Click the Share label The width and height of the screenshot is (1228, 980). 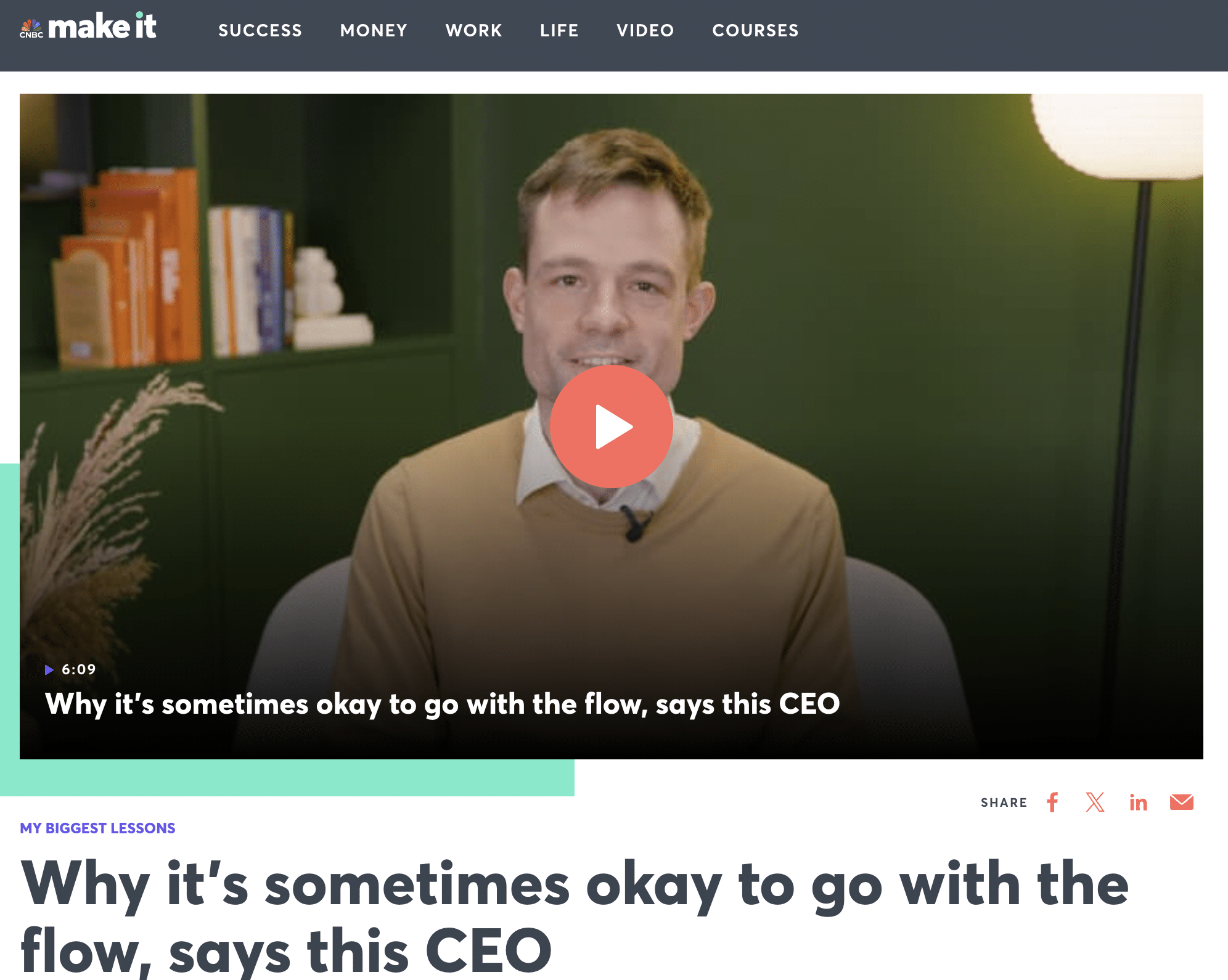[x=1004, y=802]
